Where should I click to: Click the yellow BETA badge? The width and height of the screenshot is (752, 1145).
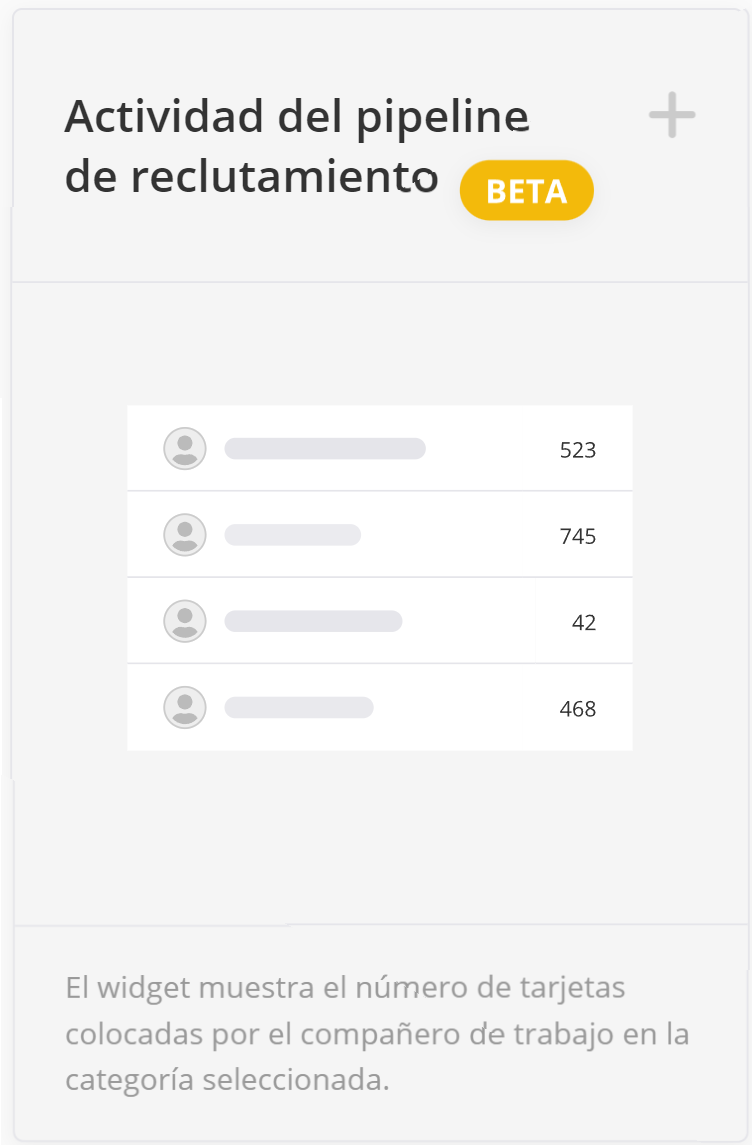tap(527, 190)
